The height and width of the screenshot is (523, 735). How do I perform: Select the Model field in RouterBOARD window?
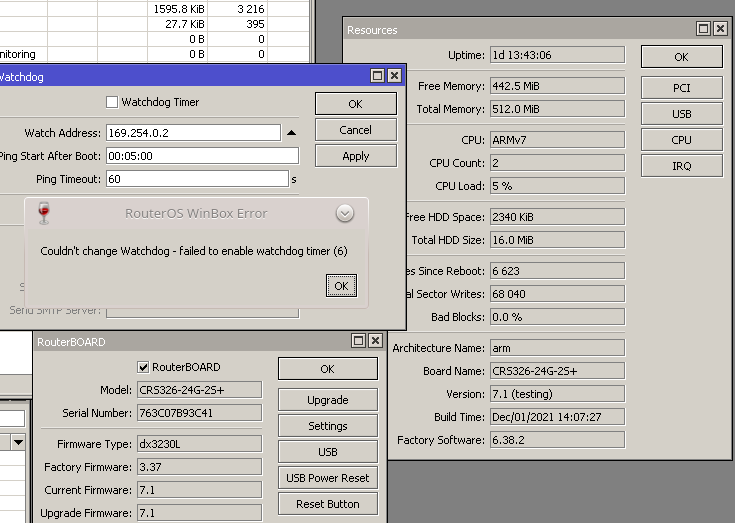pyautogui.click(x=199, y=389)
